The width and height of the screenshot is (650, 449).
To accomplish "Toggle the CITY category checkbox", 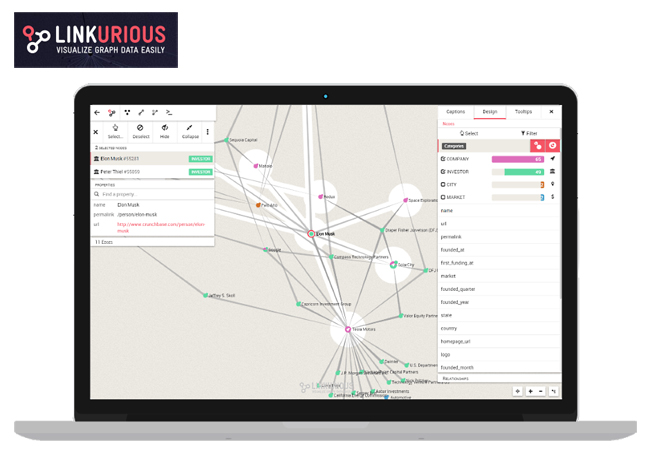I will (443, 184).
